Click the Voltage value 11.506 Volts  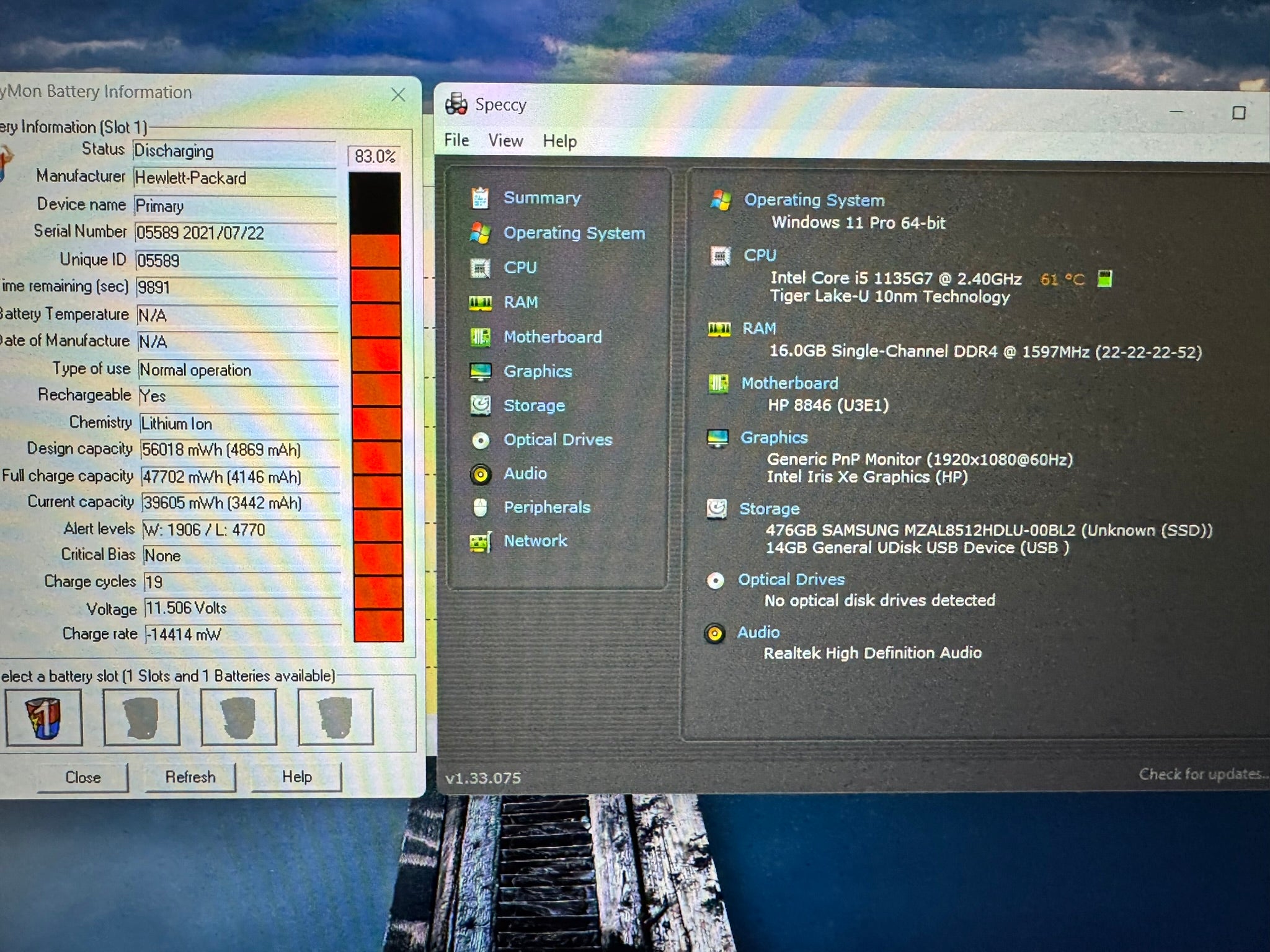point(243,608)
